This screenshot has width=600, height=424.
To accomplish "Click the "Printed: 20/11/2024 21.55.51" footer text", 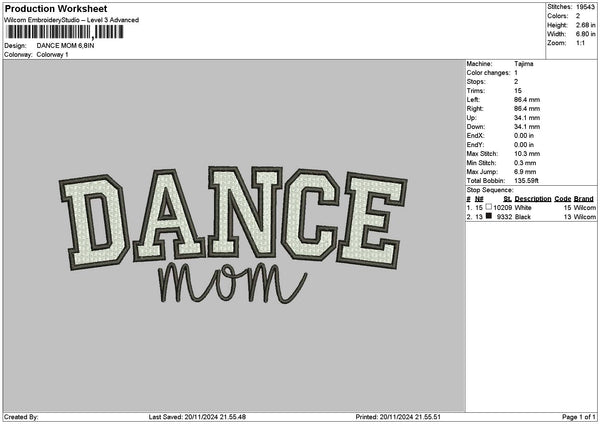I will tap(398, 417).
